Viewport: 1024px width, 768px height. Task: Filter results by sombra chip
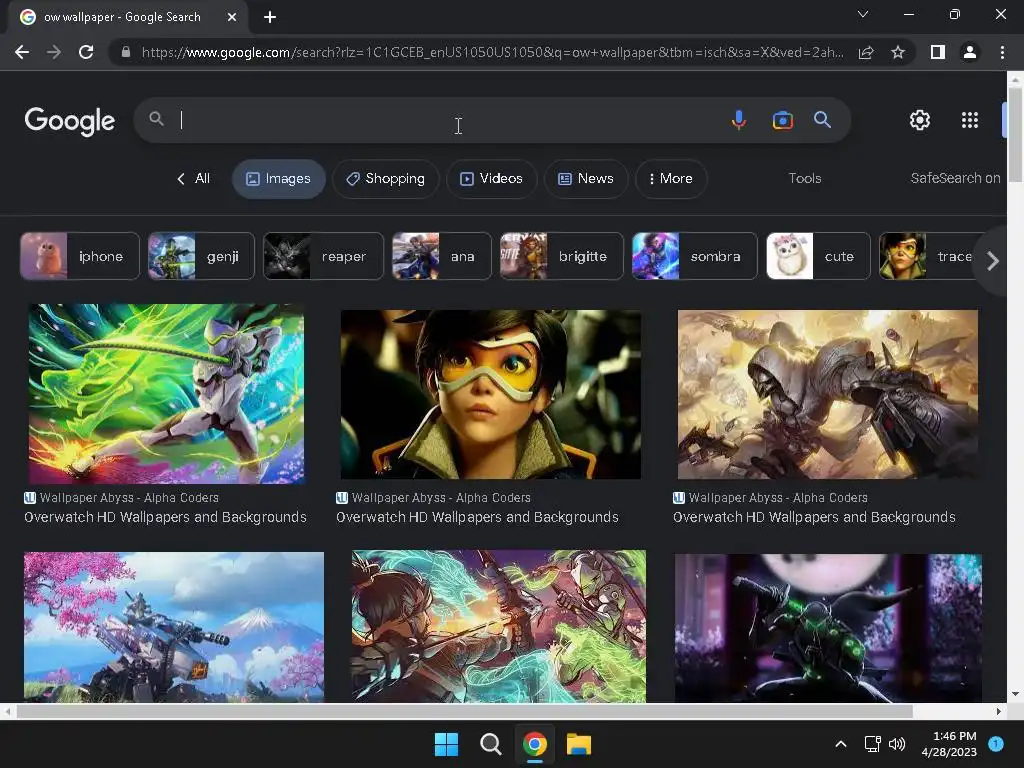(695, 256)
